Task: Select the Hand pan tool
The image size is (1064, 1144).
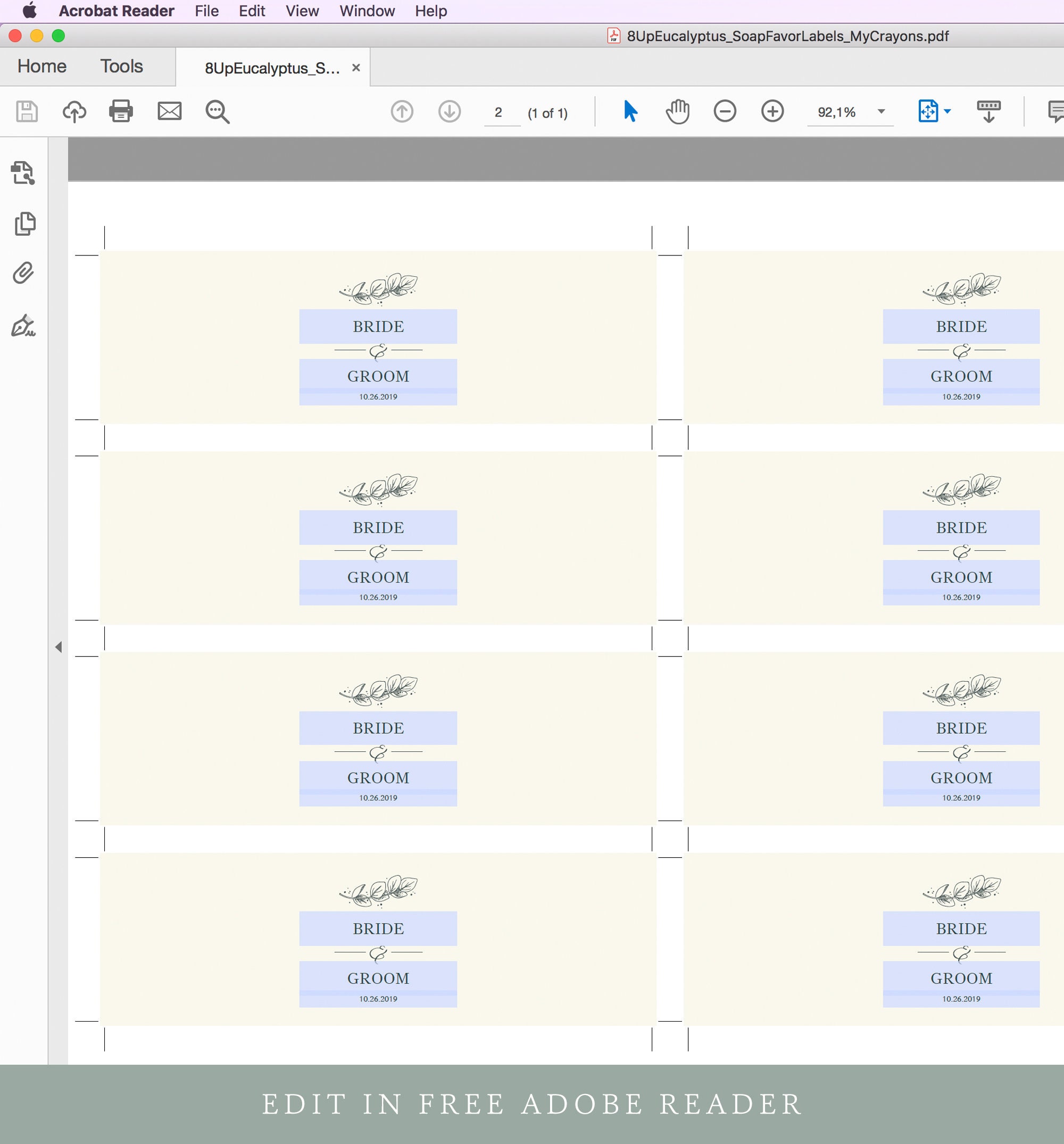Action: [677, 111]
